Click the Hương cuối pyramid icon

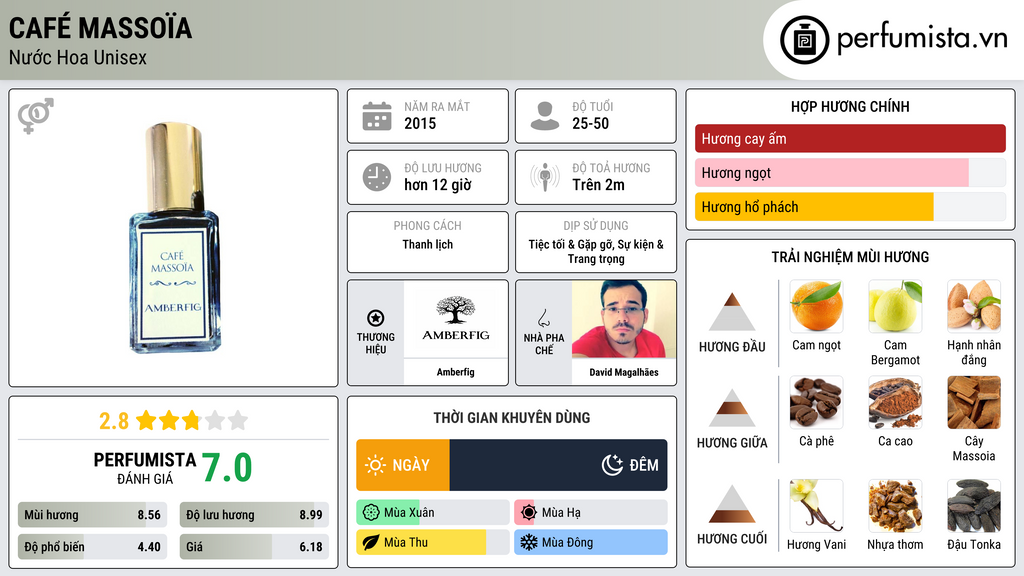pos(732,504)
